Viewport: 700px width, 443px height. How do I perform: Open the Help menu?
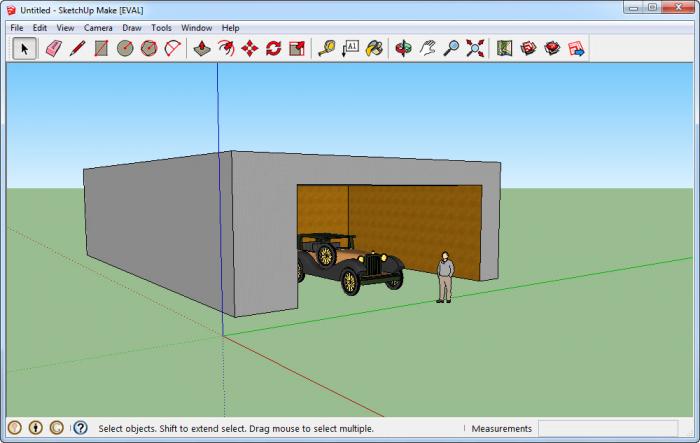pos(230,28)
